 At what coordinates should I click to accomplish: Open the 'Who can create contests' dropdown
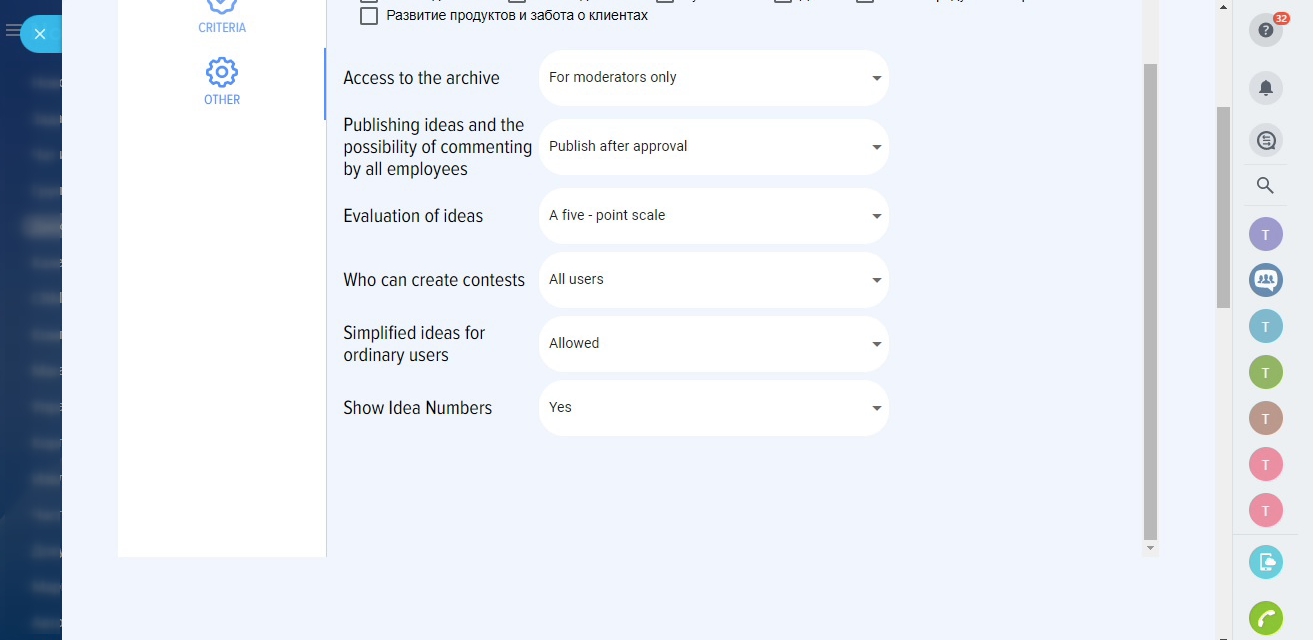point(713,280)
